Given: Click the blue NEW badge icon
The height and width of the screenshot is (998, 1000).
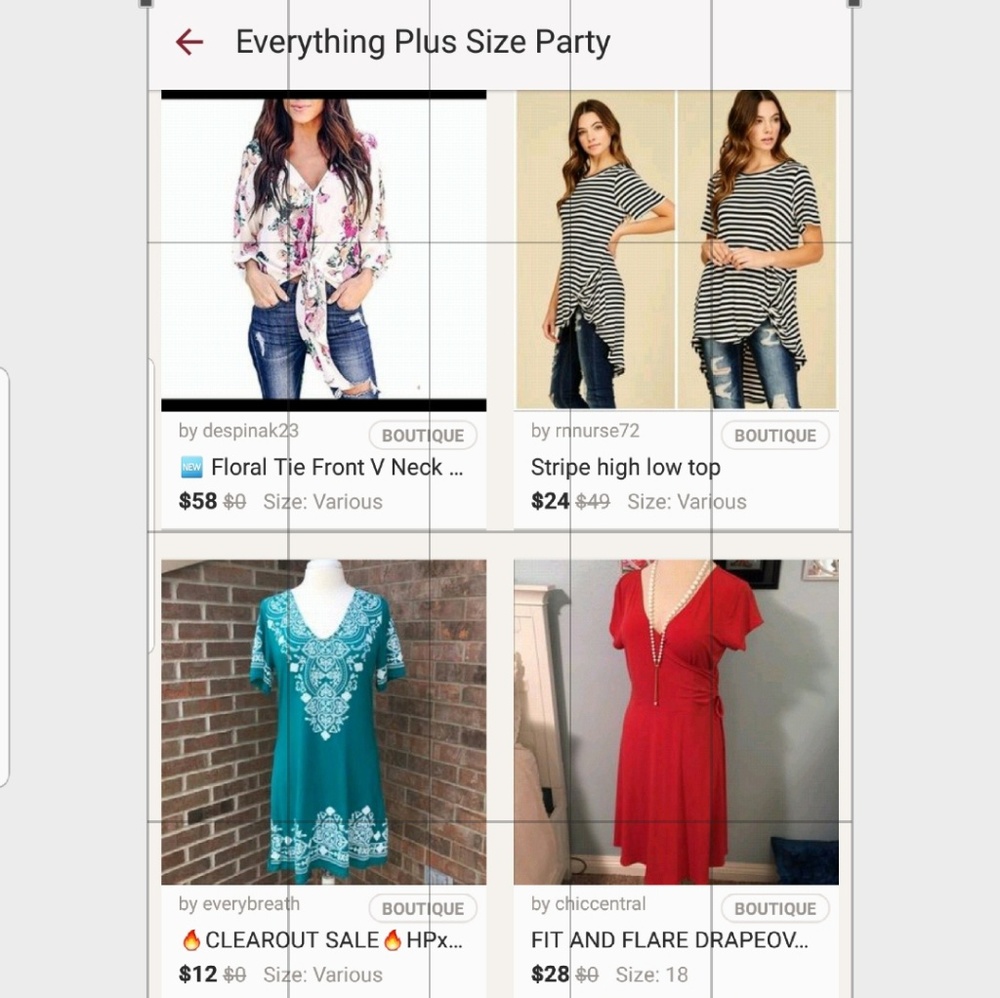Looking at the screenshot, I should tap(192, 467).
